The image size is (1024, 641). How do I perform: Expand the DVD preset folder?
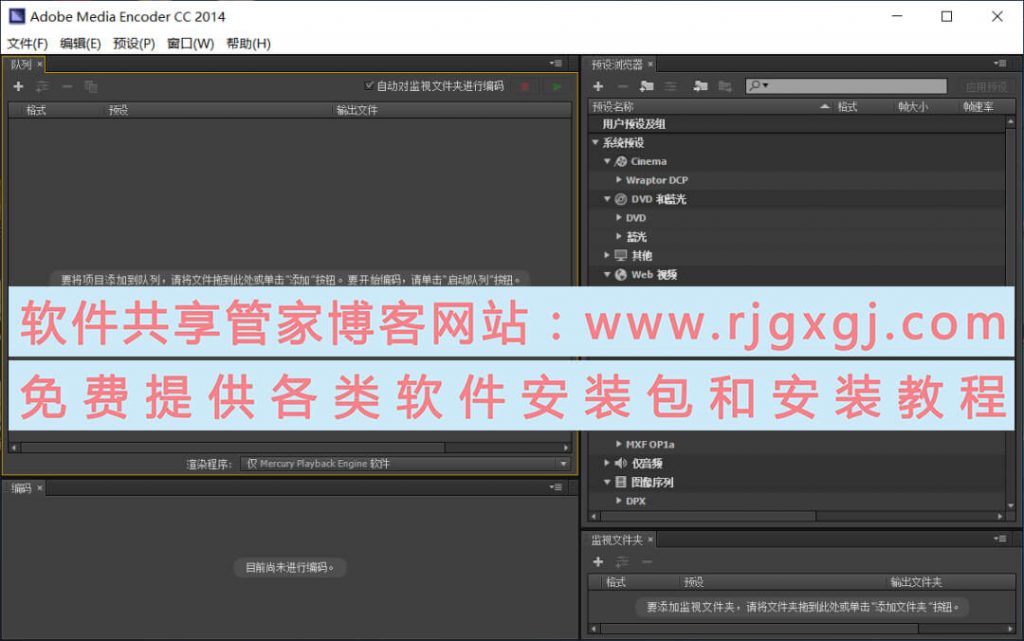tap(618, 217)
